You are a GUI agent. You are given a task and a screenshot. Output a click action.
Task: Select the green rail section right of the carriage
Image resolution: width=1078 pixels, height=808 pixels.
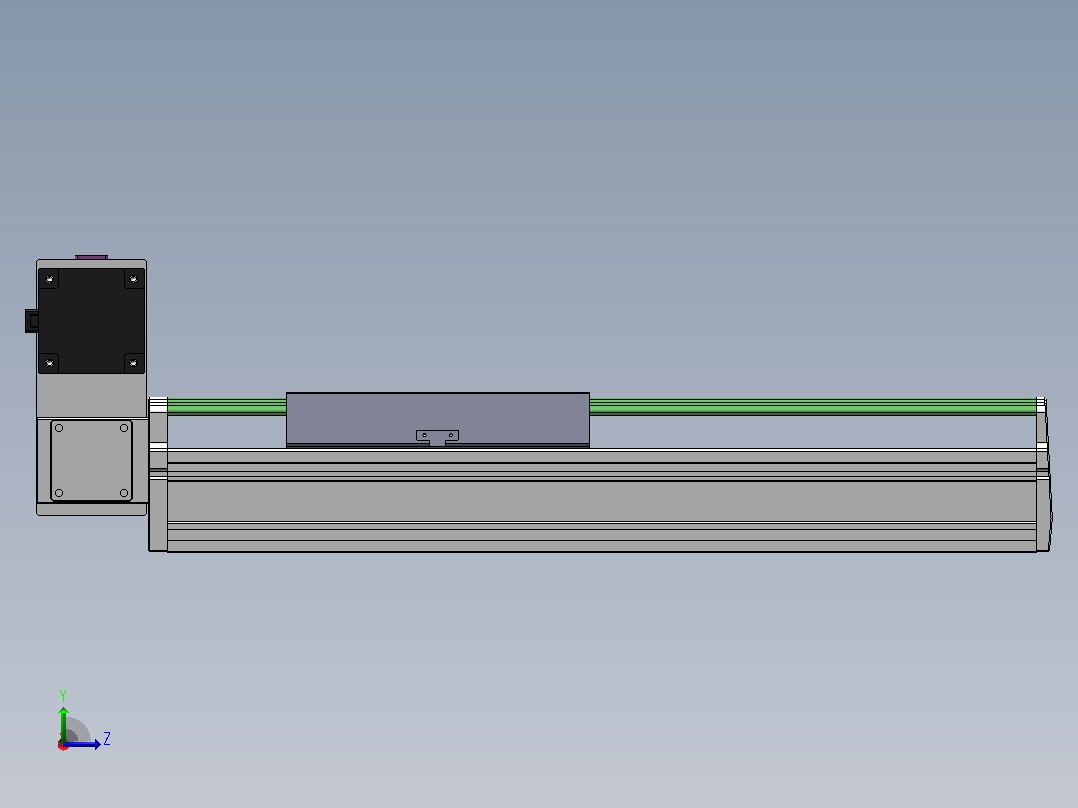(x=813, y=407)
